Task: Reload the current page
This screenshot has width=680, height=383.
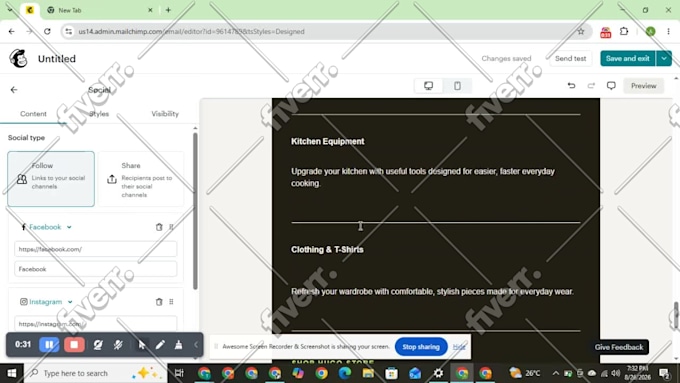Action: [x=47, y=32]
